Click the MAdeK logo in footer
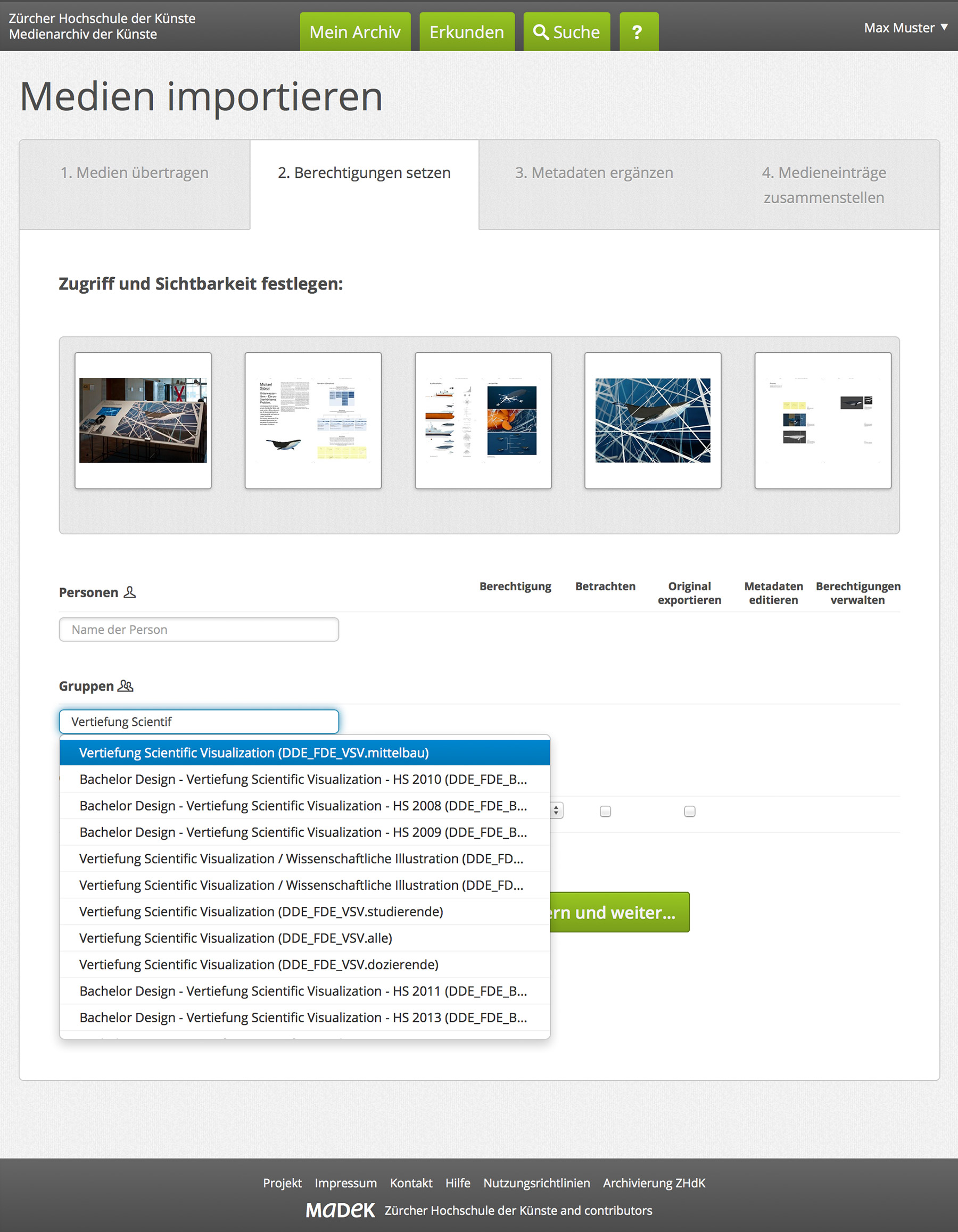Screen dimensions: 958x1232 (340, 1210)
